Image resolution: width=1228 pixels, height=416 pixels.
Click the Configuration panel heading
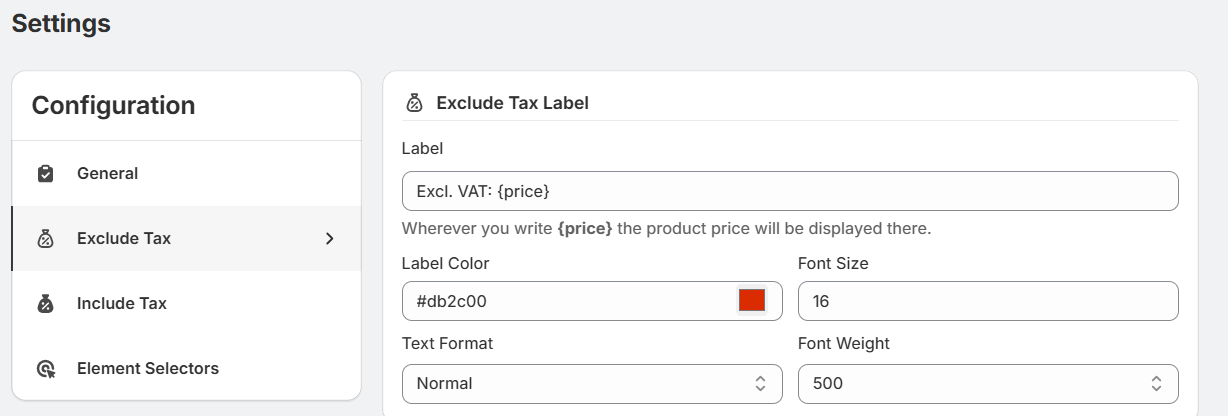[113, 105]
